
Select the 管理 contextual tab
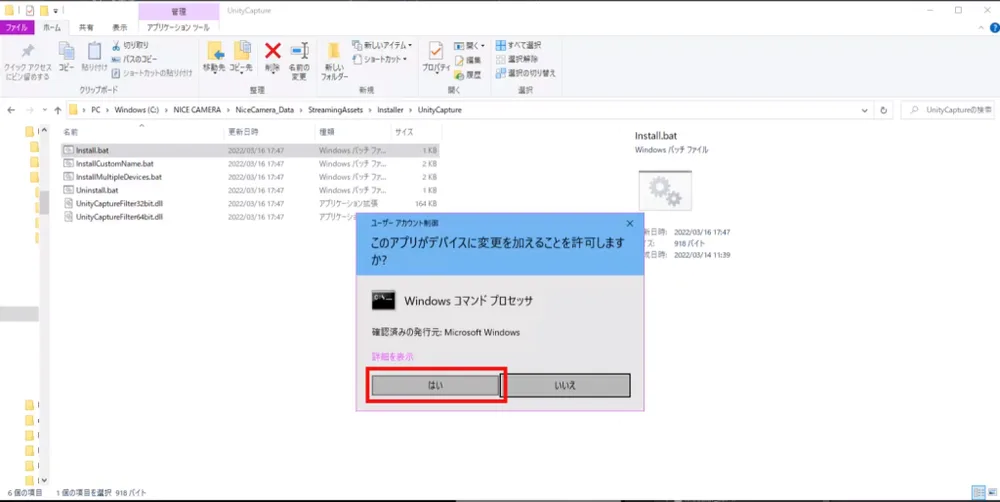click(x=179, y=11)
